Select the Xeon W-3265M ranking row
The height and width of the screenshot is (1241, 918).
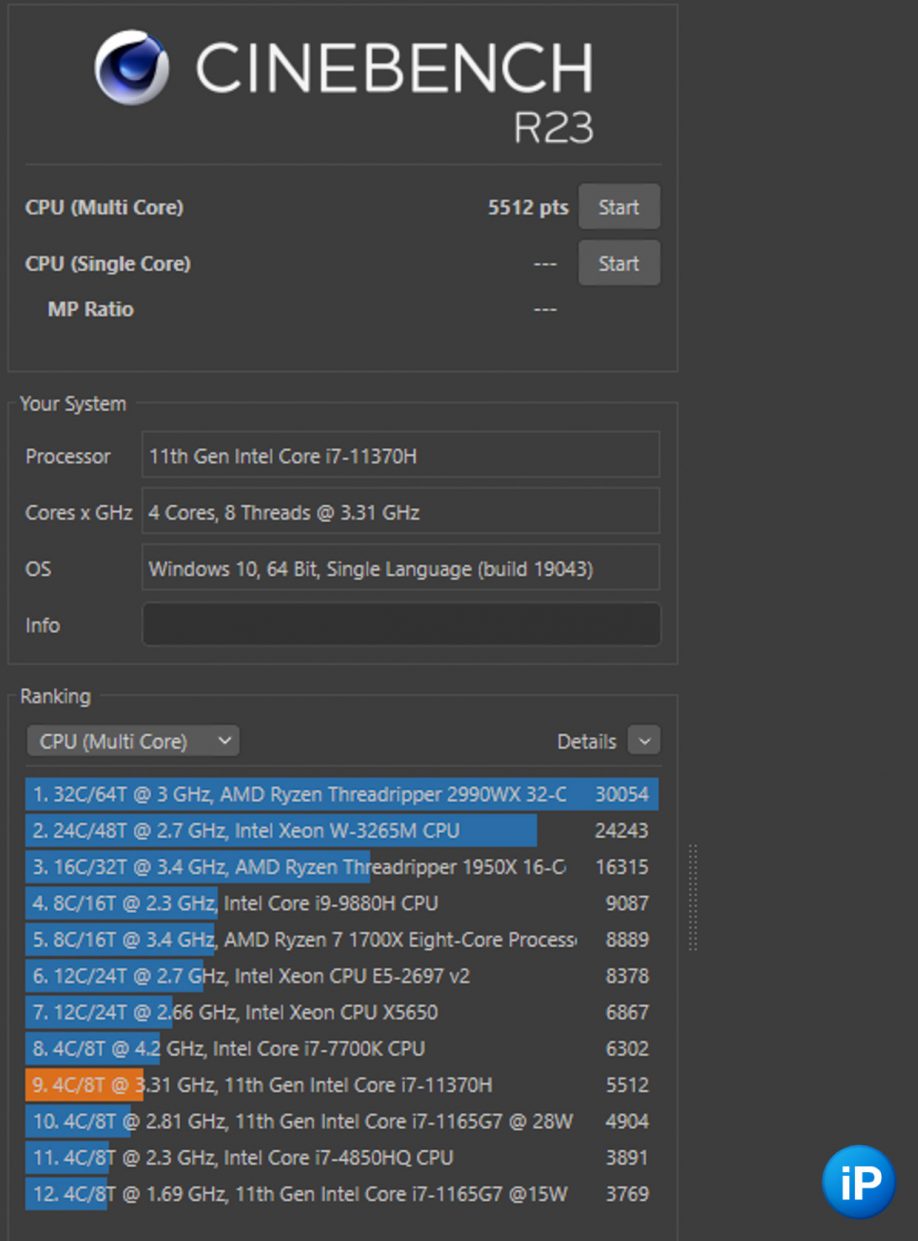[x=340, y=831]
